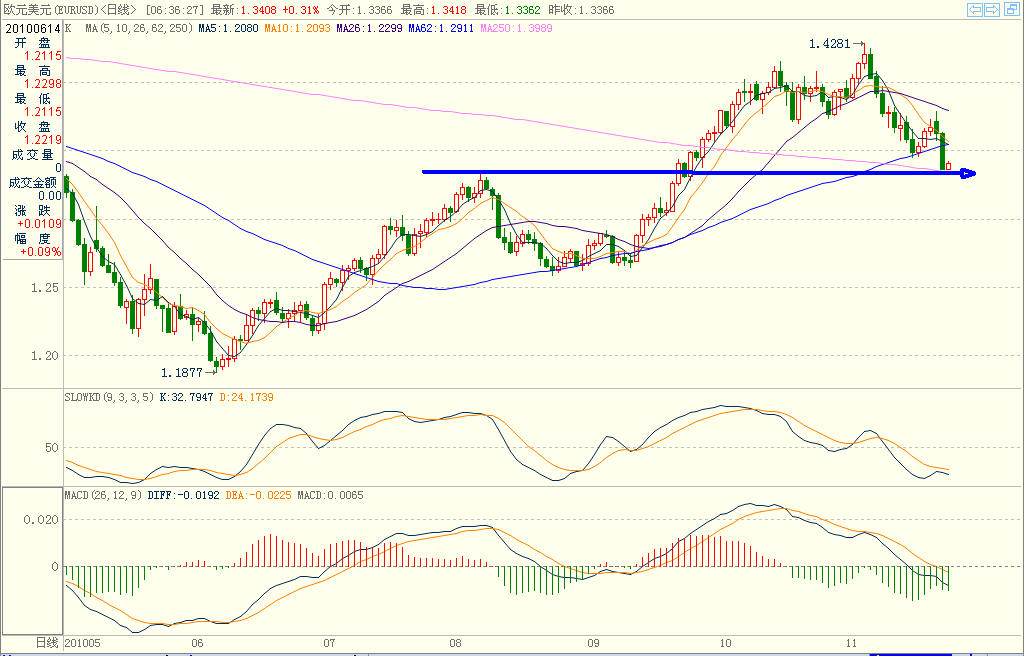
Task: Click the 1.1877 low price marker
Action: point(182,373)
